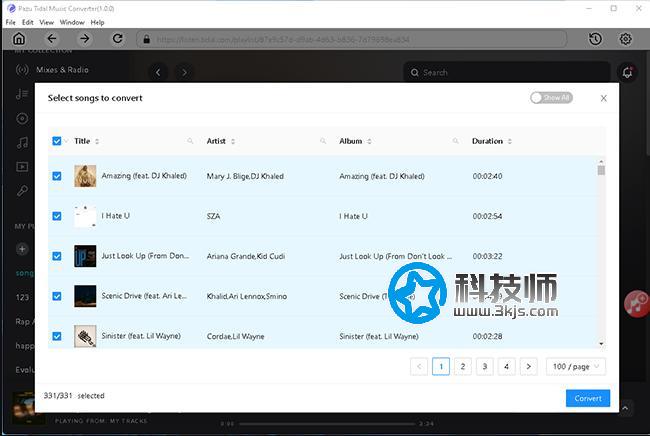Go to page 3
Screen dimensions: 650x436
click(x=485, y=366)
